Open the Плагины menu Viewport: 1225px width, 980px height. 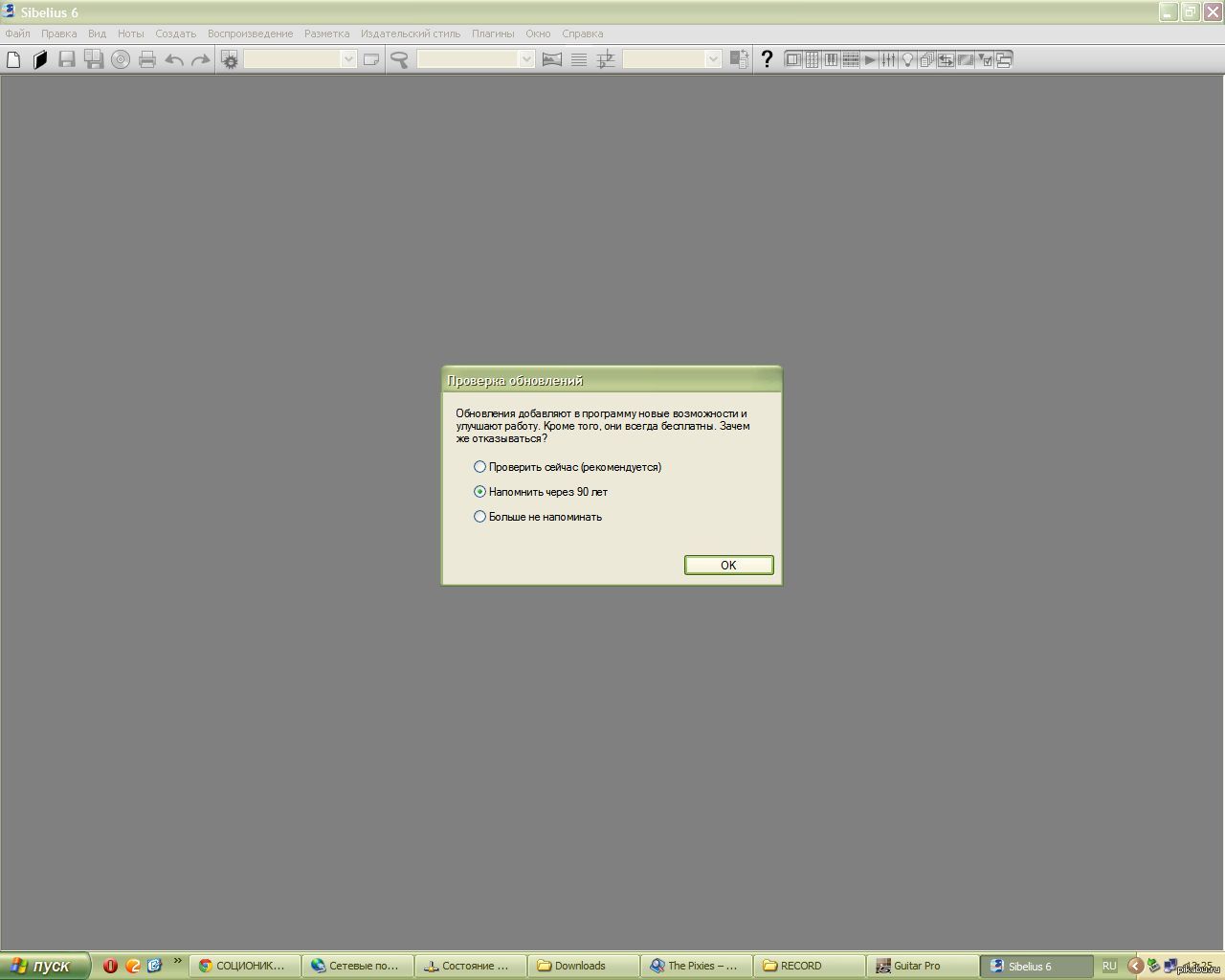493,33
